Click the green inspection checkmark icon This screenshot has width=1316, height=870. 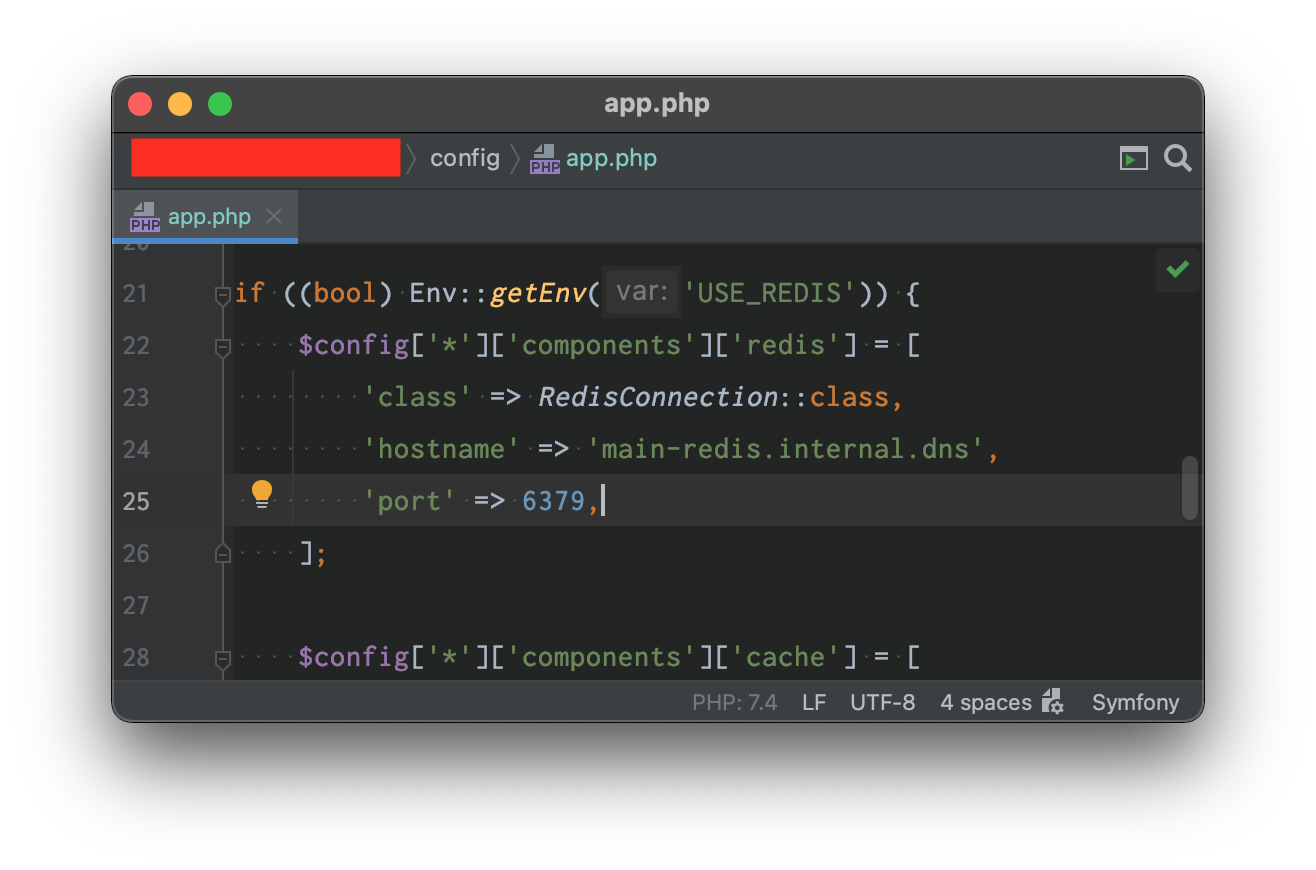[x=1178, y=269]
